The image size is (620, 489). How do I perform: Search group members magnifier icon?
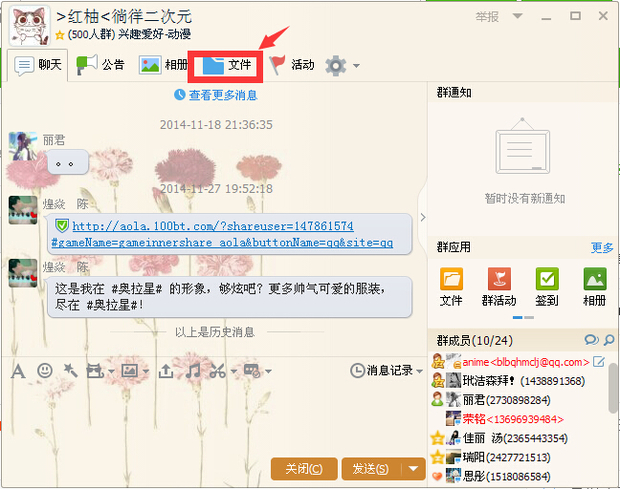[x=609, y=340]
